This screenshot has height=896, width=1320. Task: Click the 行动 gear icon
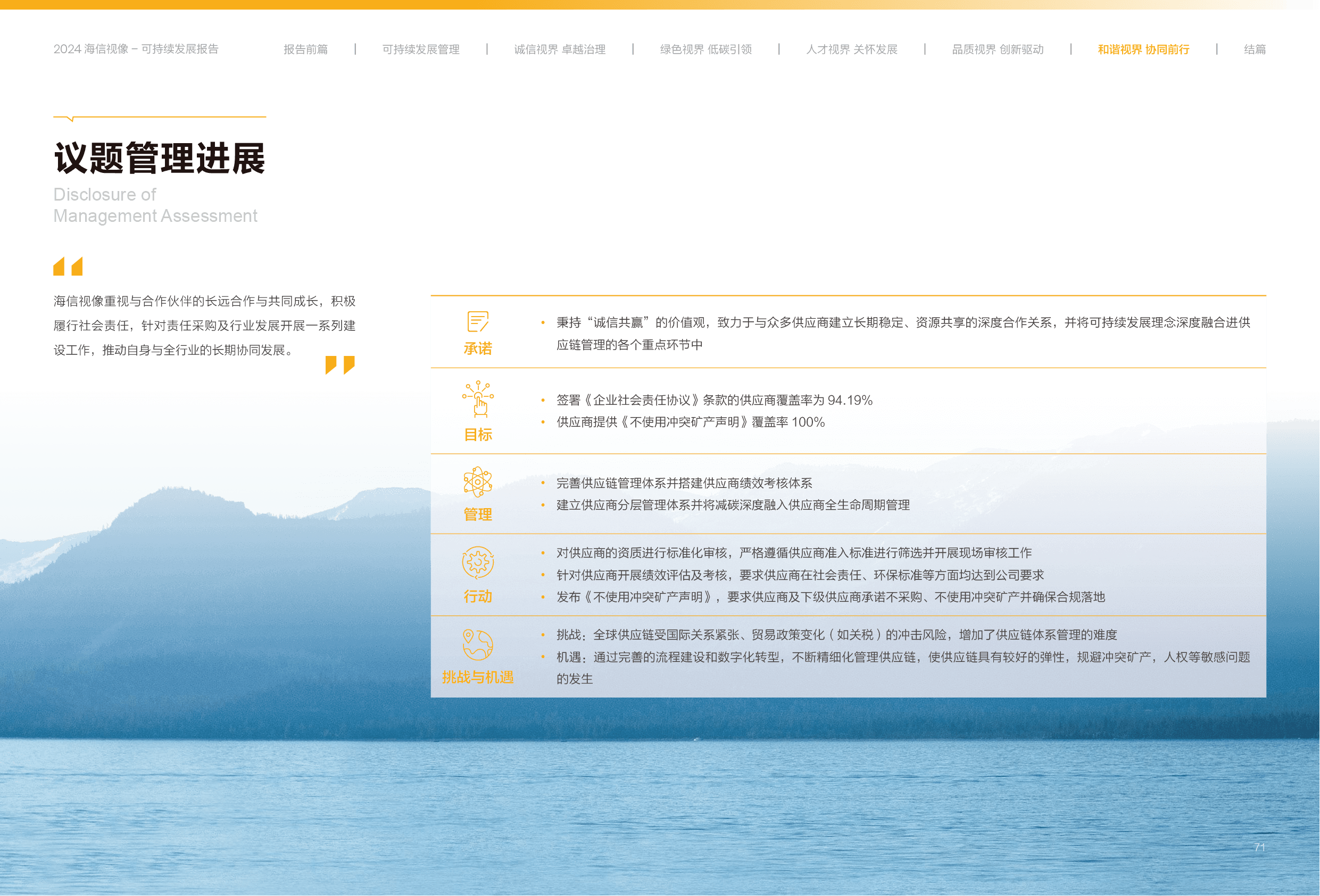click(478, 562)
